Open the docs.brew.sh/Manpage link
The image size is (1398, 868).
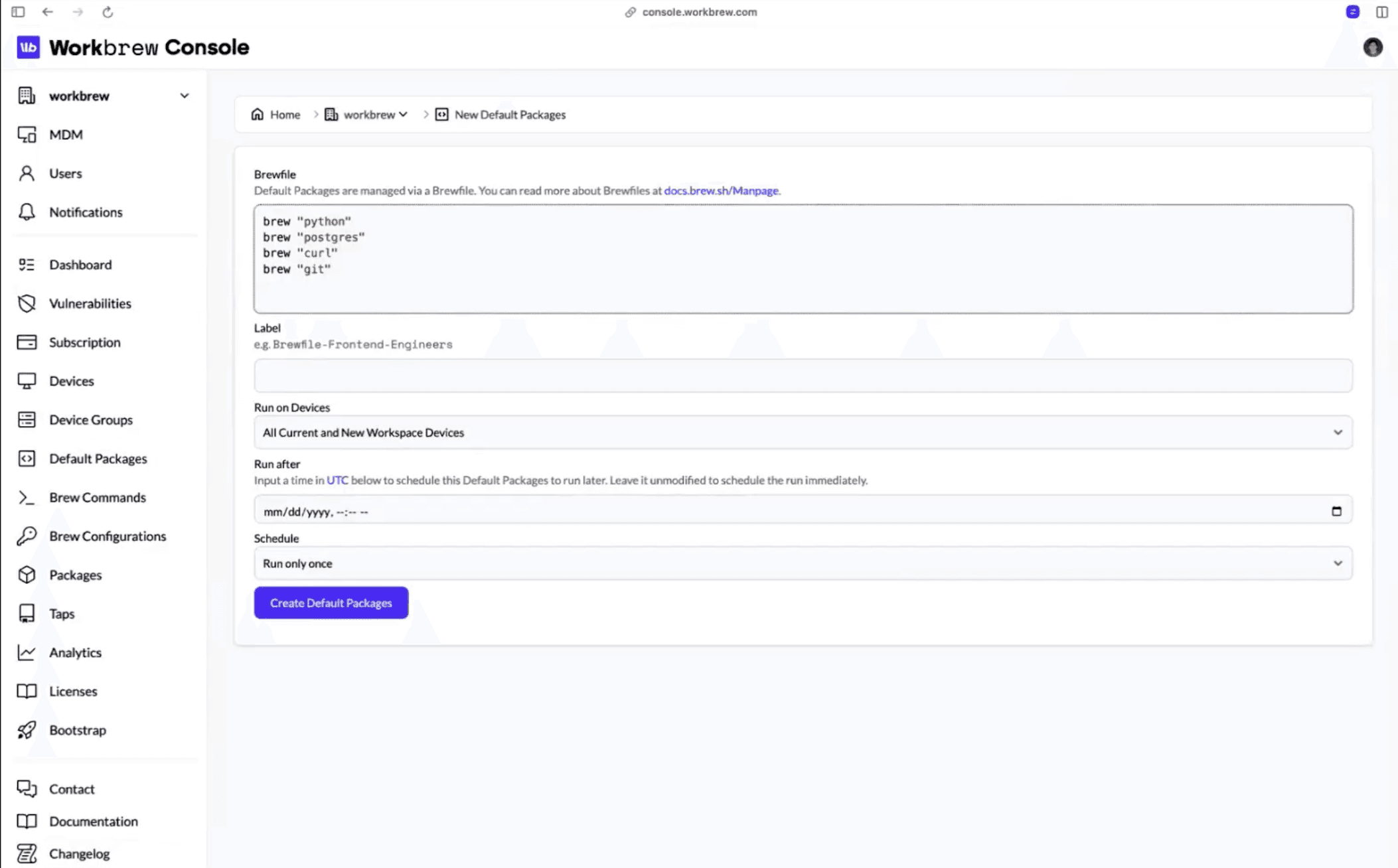(721, 190)
